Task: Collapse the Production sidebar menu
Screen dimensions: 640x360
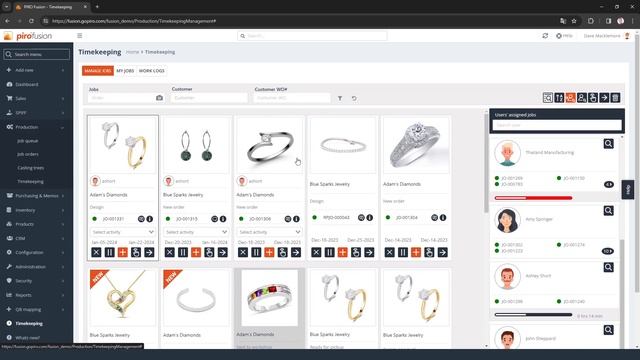Action: coord(36,127)
